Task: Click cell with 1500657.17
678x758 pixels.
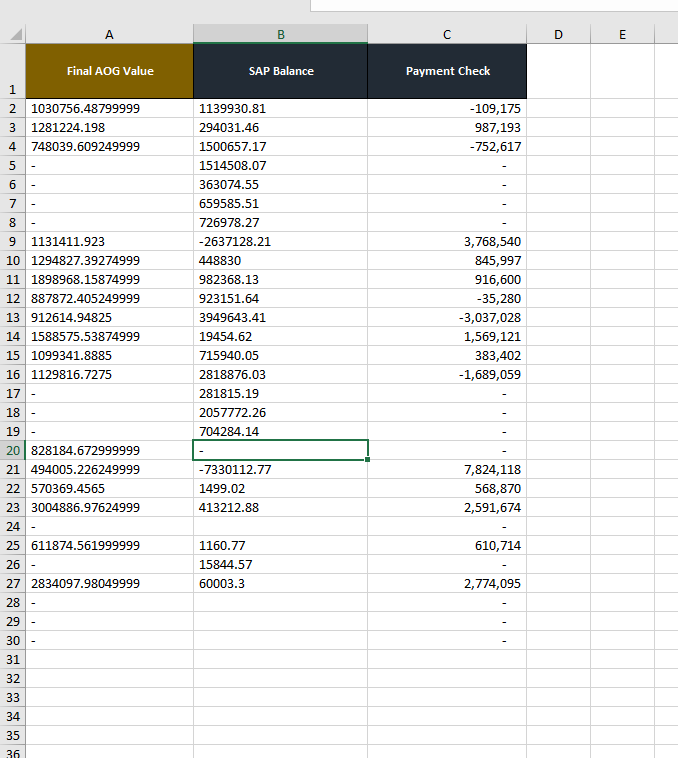Action: 280,146
